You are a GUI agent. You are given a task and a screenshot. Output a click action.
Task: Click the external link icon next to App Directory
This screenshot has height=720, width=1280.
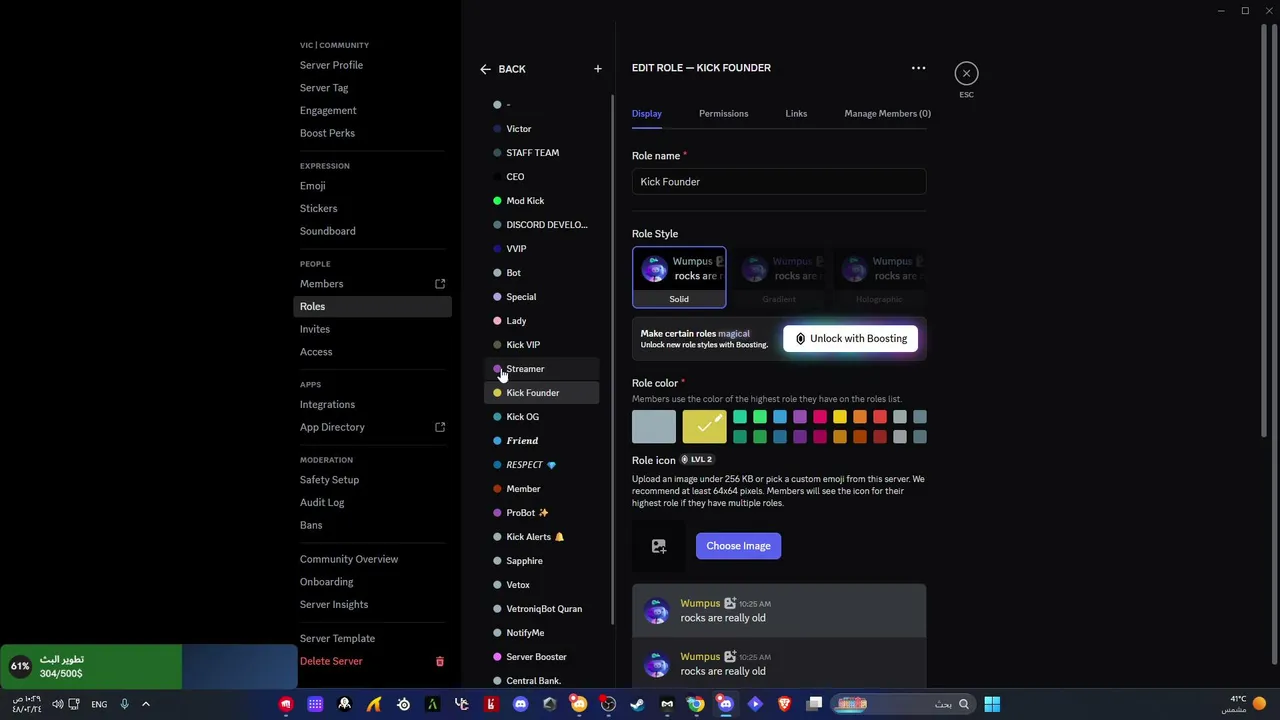point(440,427)
